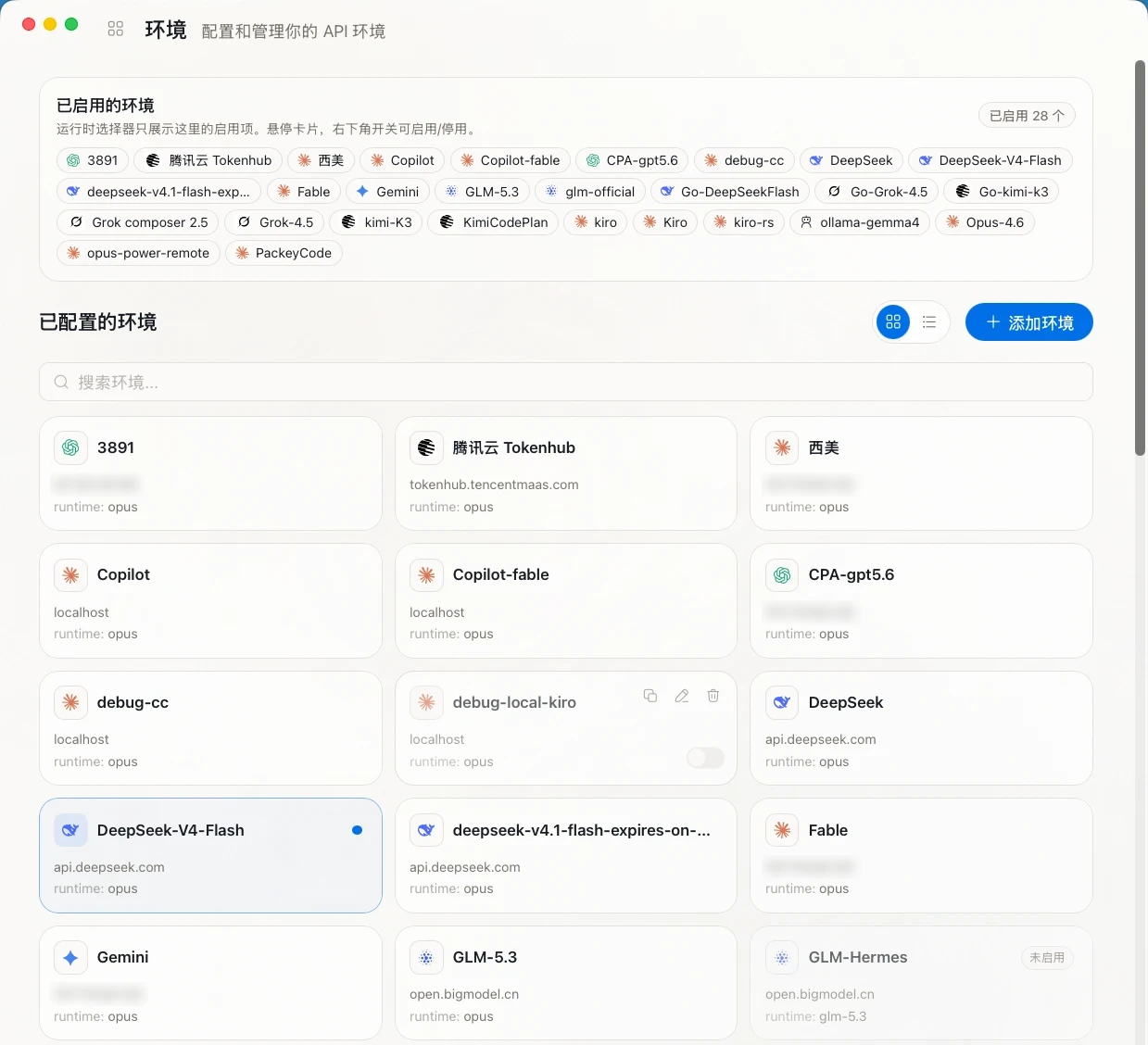The height and width of the screenshot is (1045, 1148).
Task: Click the whale logo on the DeepSeek card
Action: (782, 703)
